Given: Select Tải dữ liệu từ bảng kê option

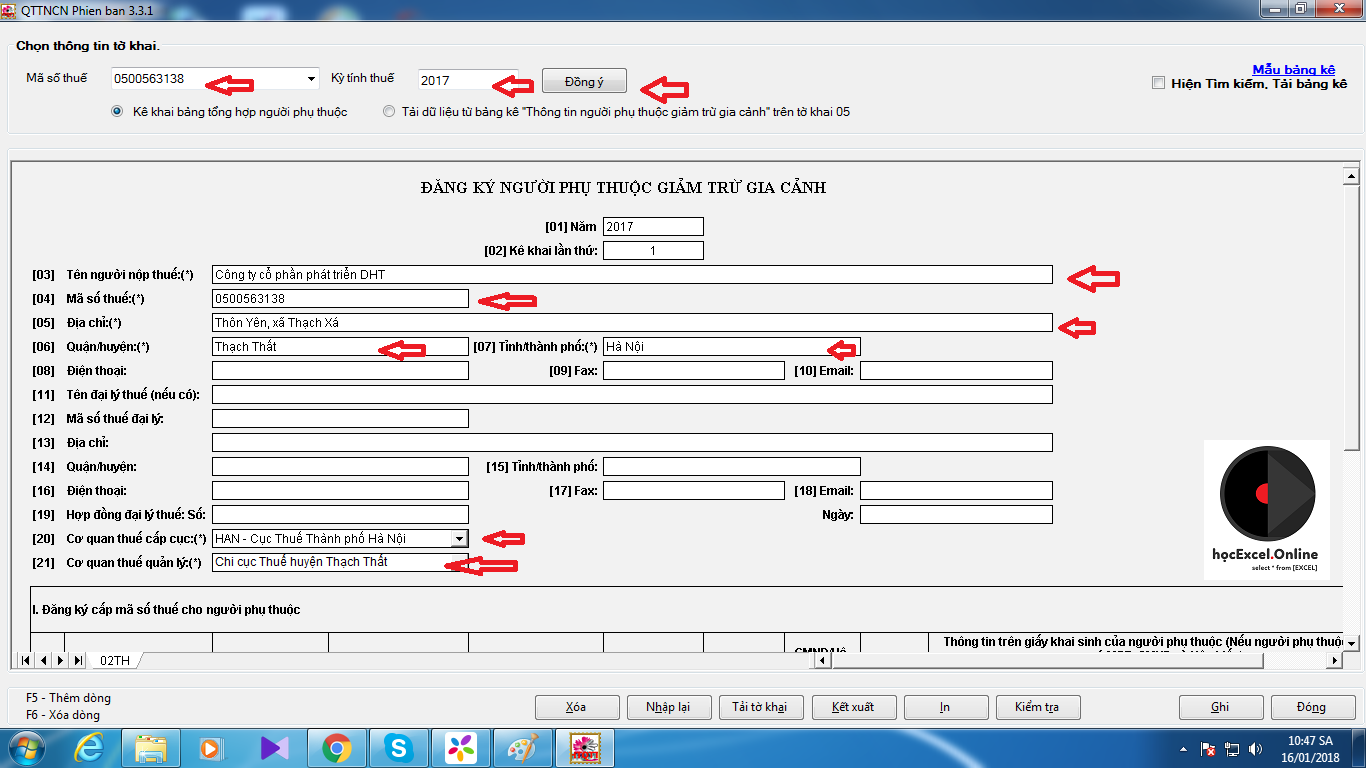Looking at the screenshot, I should pyautogui.click(x=389, y=111).
